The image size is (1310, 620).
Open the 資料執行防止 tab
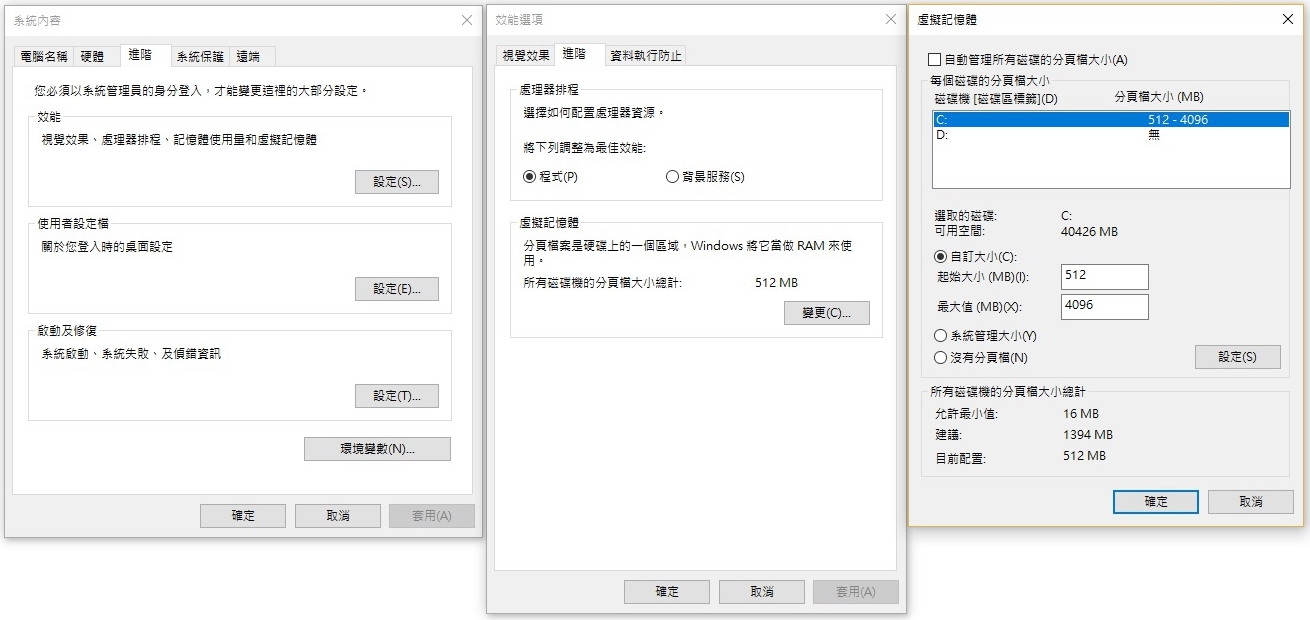(646, 56)
